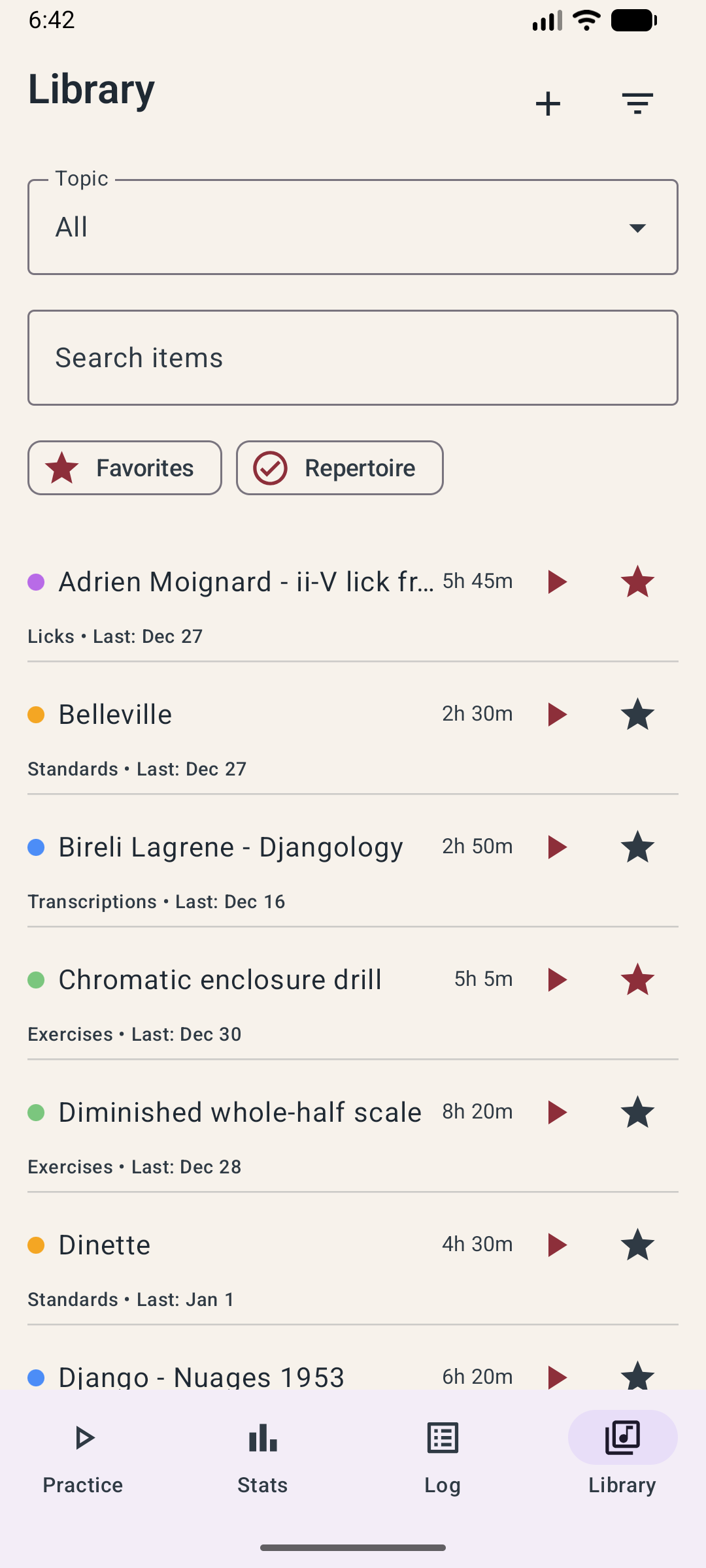Favorite Belleville using its star

tap(637, 714)
